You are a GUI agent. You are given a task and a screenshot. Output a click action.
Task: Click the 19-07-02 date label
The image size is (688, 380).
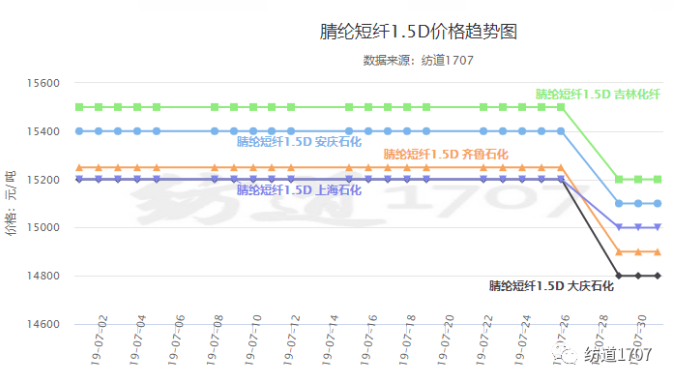pyautogui.click(x=99, y=340)
